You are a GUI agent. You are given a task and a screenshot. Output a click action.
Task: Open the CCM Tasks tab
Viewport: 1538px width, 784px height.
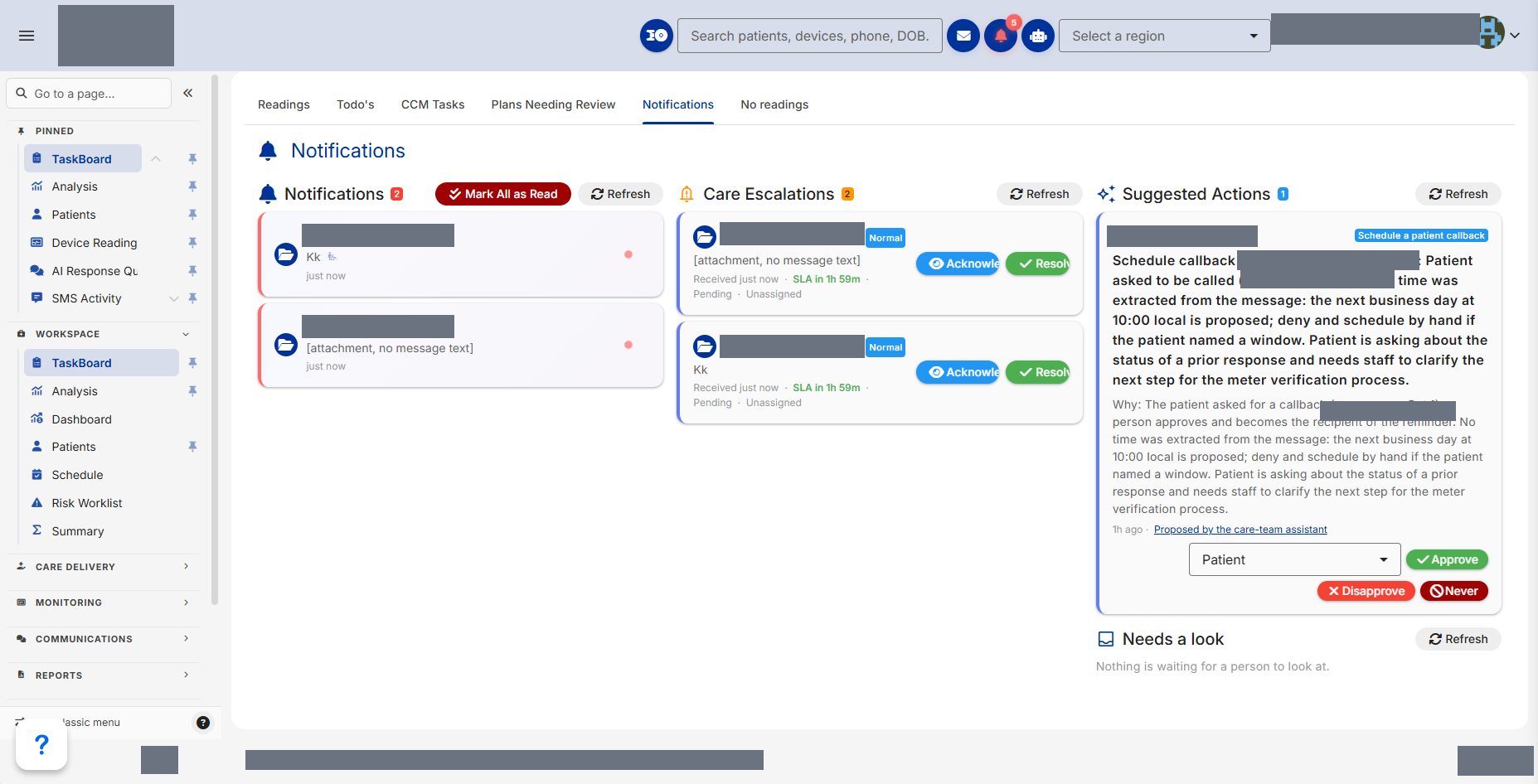[x=433, y=104]
